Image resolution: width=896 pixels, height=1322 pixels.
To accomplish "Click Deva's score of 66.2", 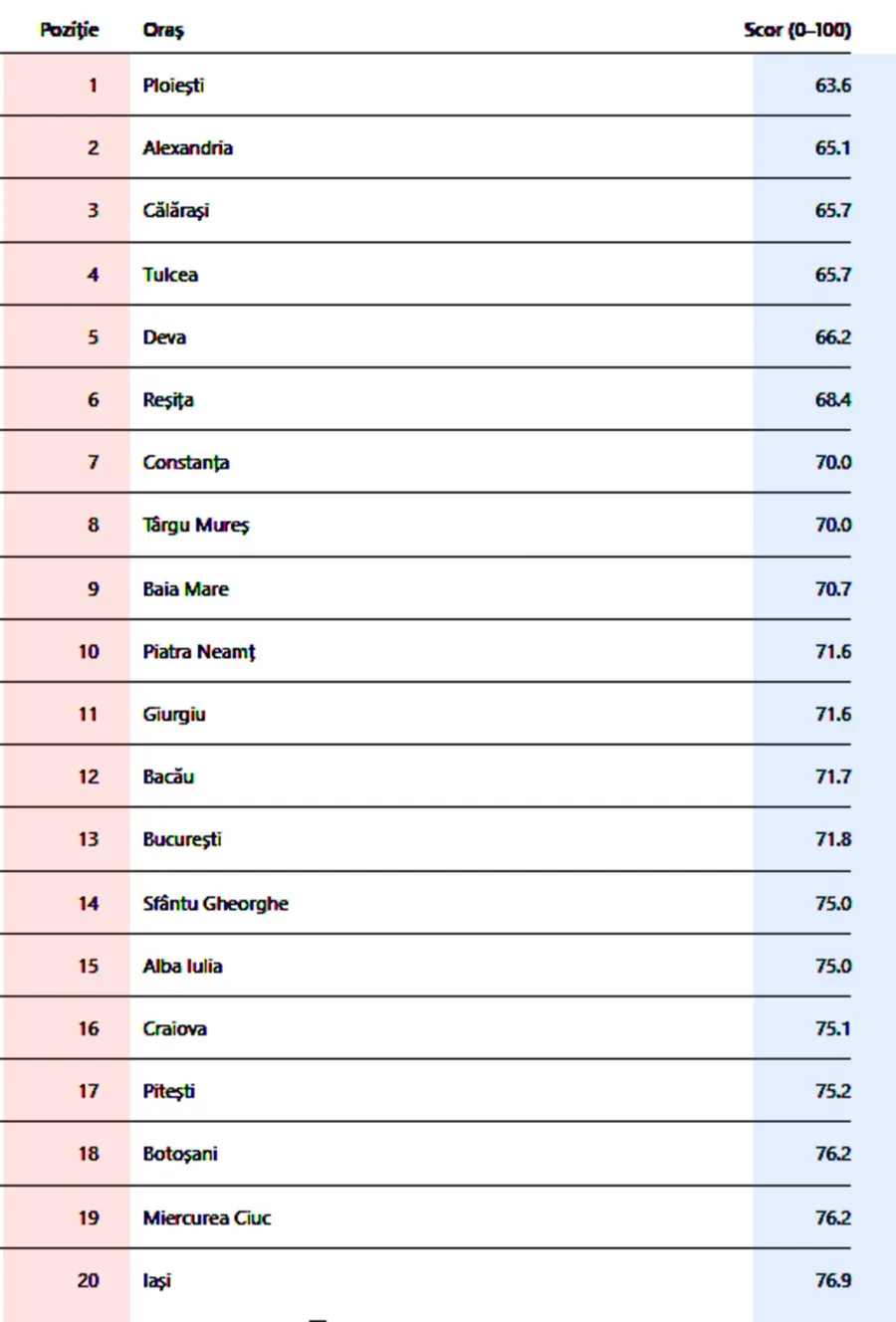I will [832, 337].
